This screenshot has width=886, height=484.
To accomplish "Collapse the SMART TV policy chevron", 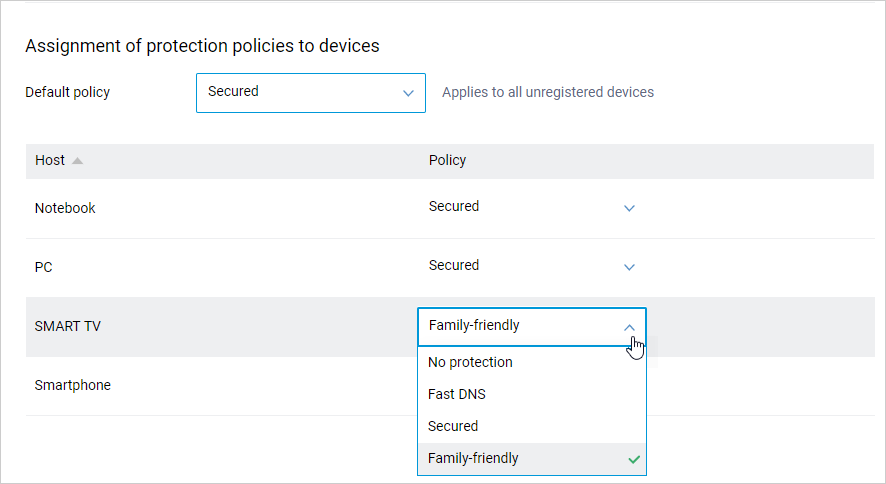I will [629, 326].
